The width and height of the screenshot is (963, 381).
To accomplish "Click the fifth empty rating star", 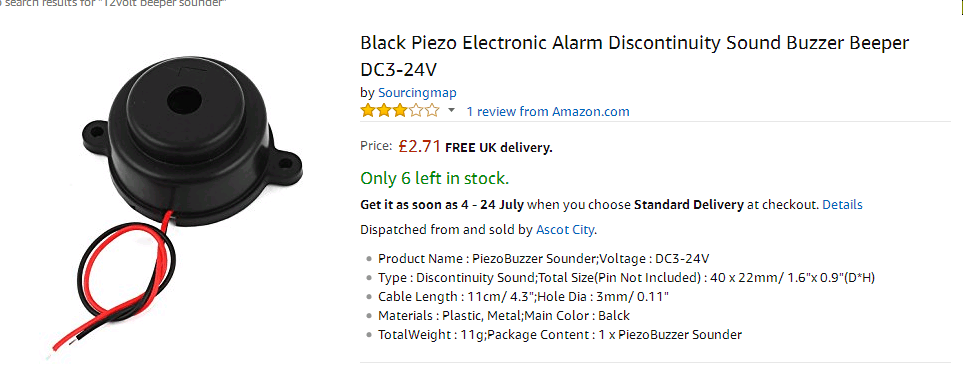I will [432, 111].
